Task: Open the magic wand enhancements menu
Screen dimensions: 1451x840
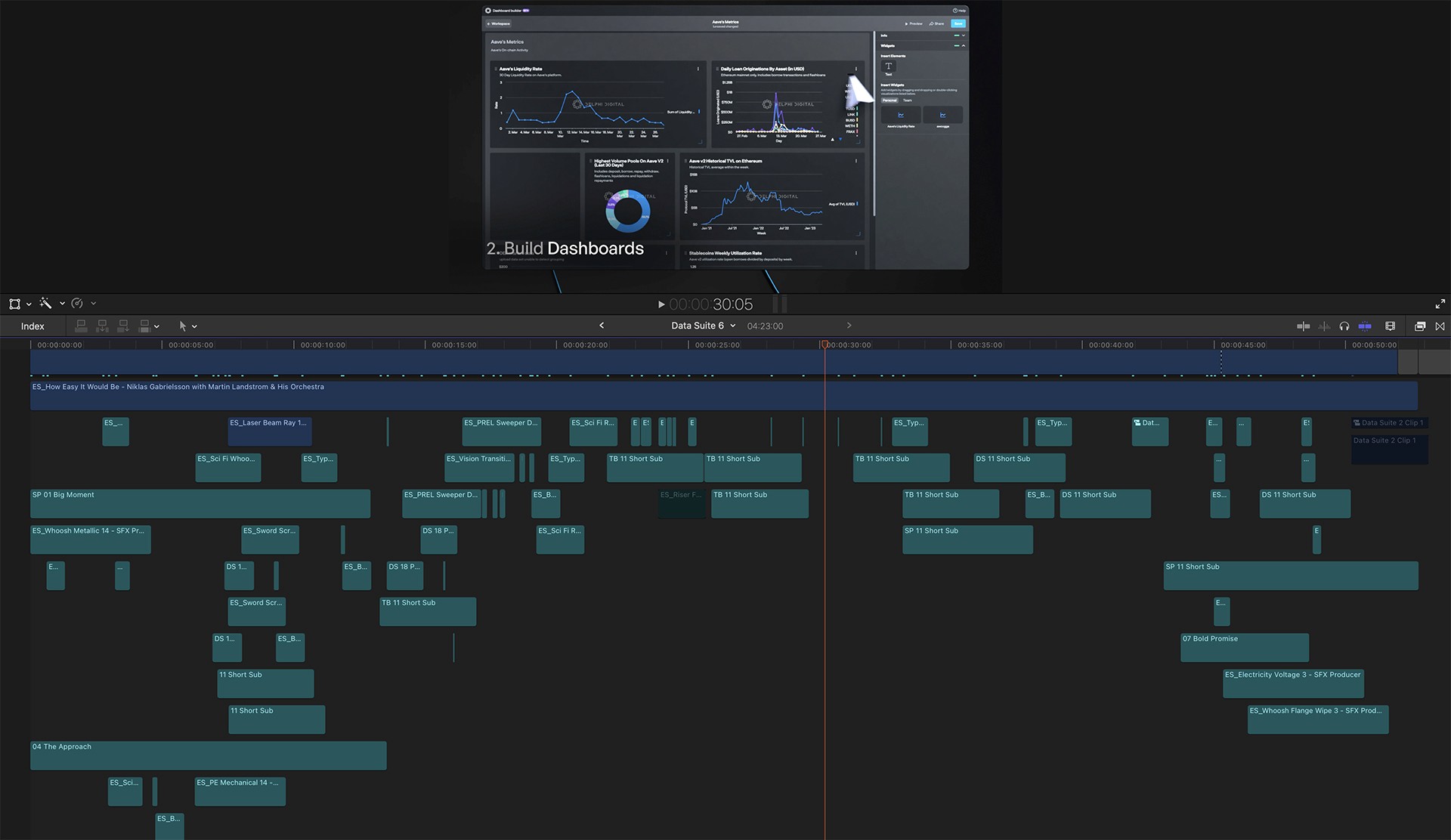Action: pyautogui.click(x=45, y=304)
